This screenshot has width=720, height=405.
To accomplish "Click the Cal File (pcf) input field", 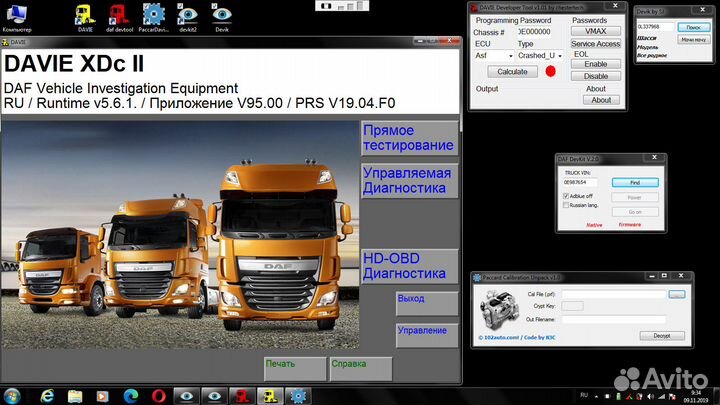I will click(613, 294).
